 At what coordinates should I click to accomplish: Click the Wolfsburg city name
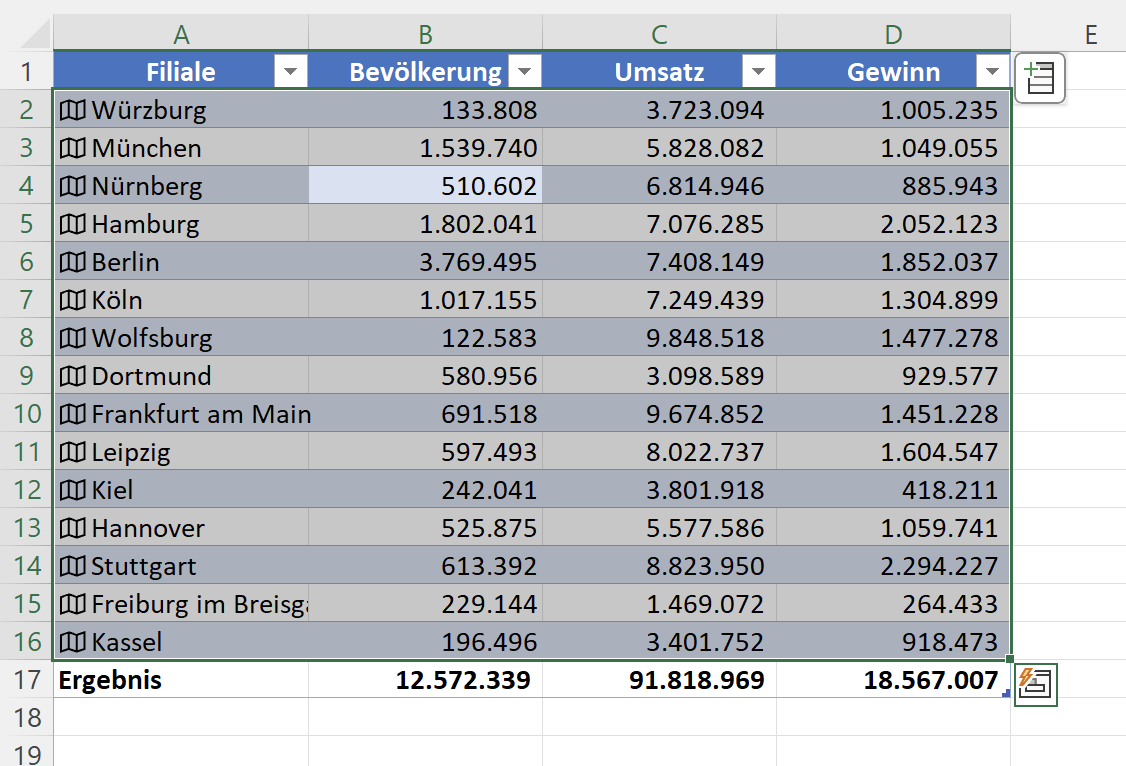point(152,339)
